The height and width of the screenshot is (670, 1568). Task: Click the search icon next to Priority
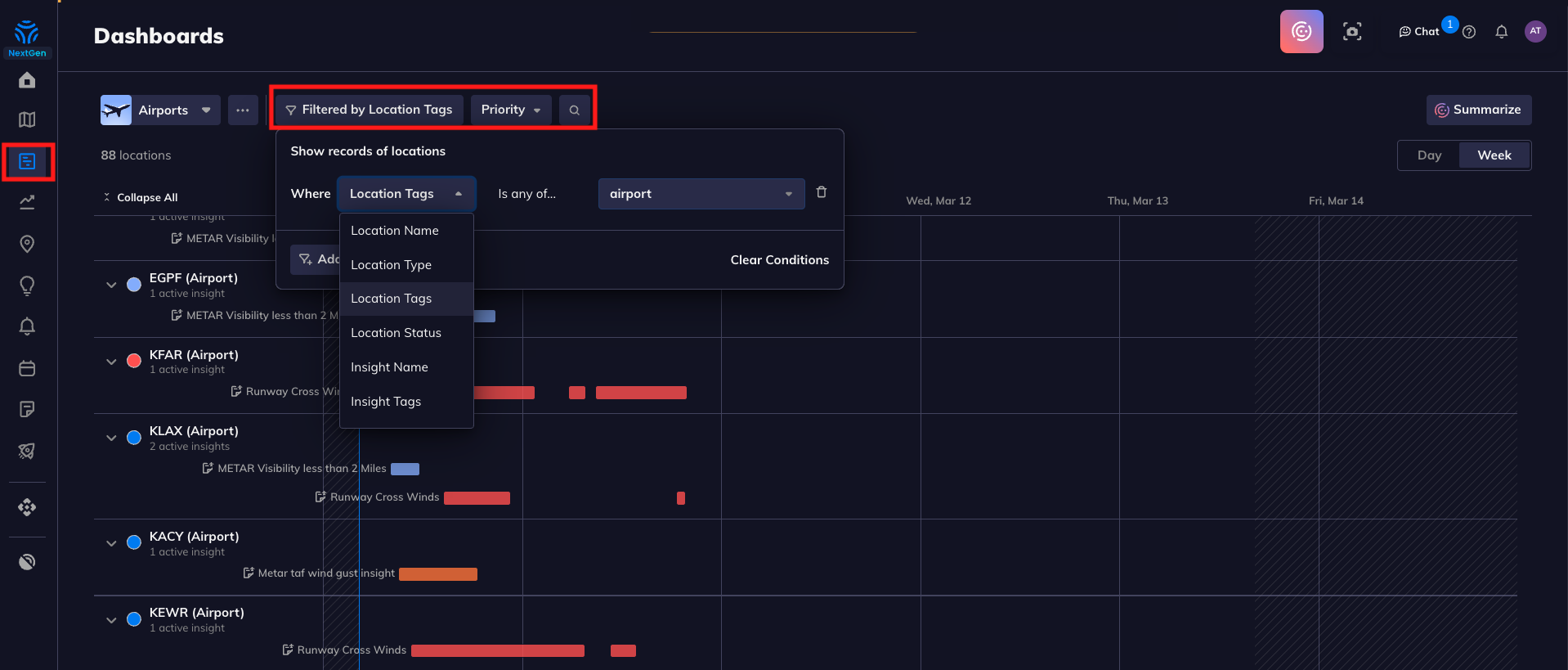575,110
